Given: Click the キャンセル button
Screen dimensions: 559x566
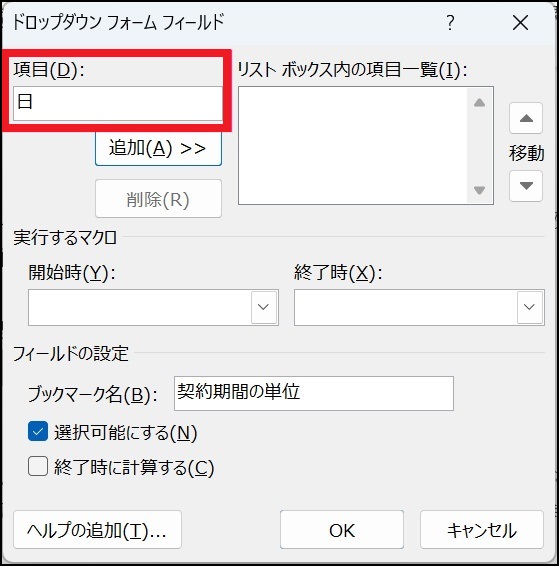Looking at the screenshot, I should (482, 530).
